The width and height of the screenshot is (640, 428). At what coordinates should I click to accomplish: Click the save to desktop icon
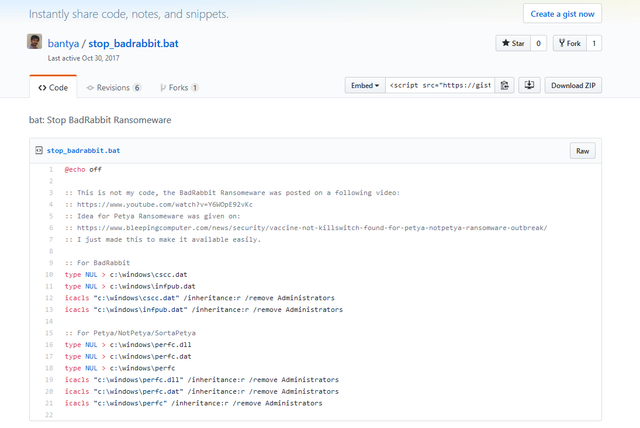529,85
